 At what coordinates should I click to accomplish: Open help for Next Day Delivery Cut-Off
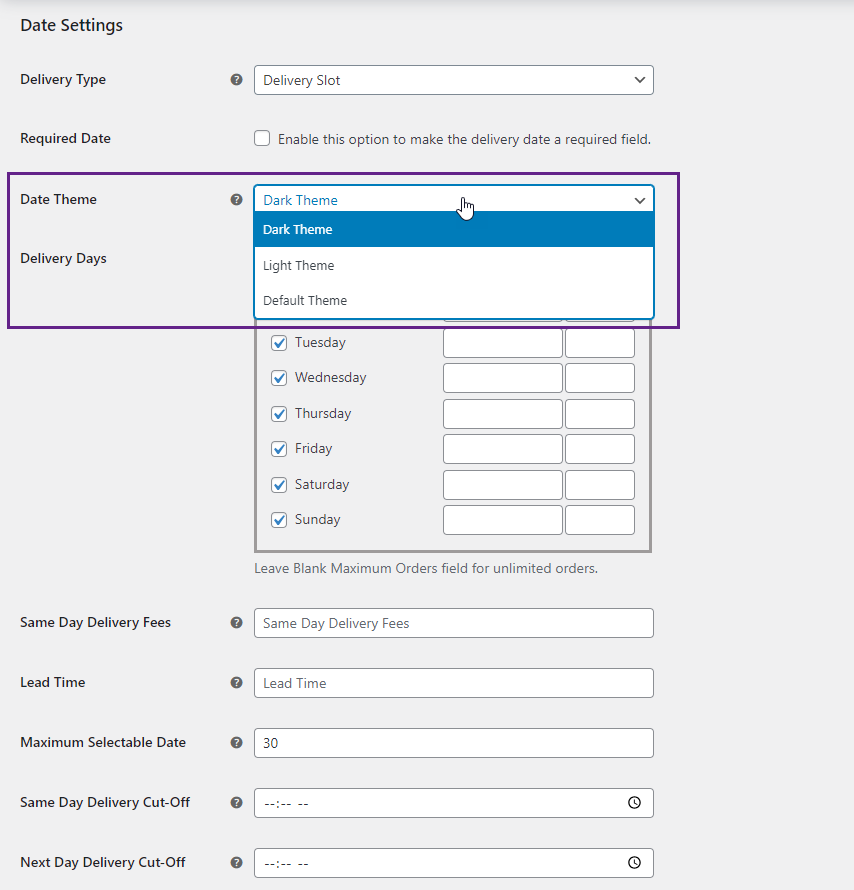(x=237, y=862)
